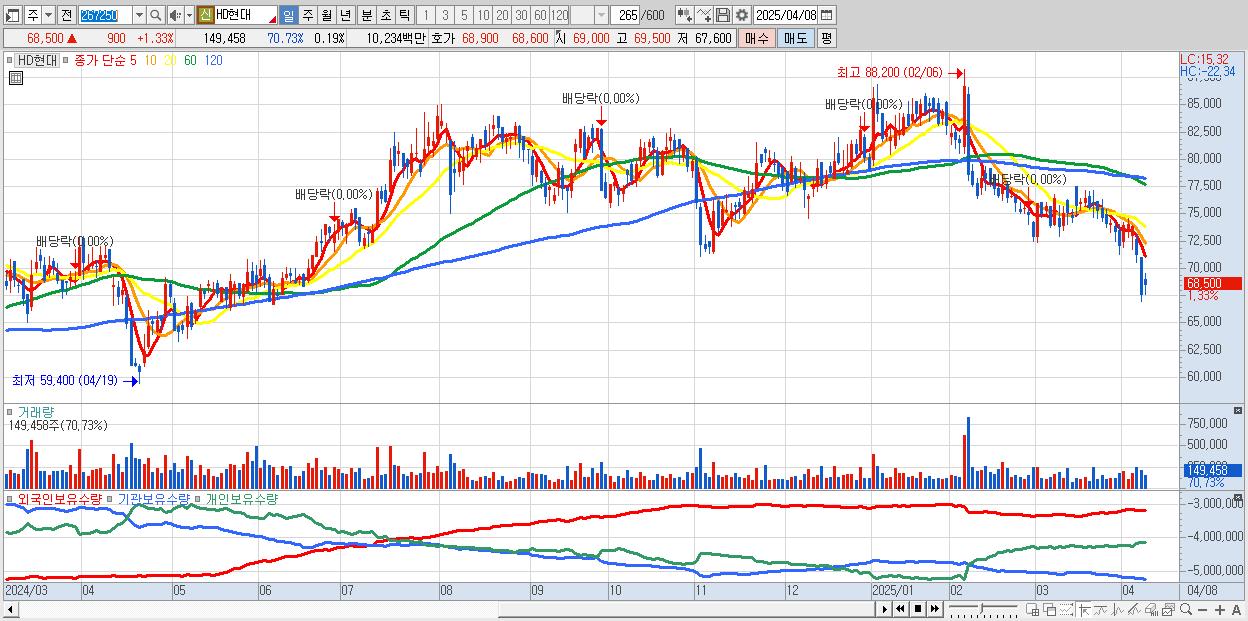The width and height of the screenshot is (1248, 621).
Task: Switch to second (초) chart period
Action: coord(385,15)
